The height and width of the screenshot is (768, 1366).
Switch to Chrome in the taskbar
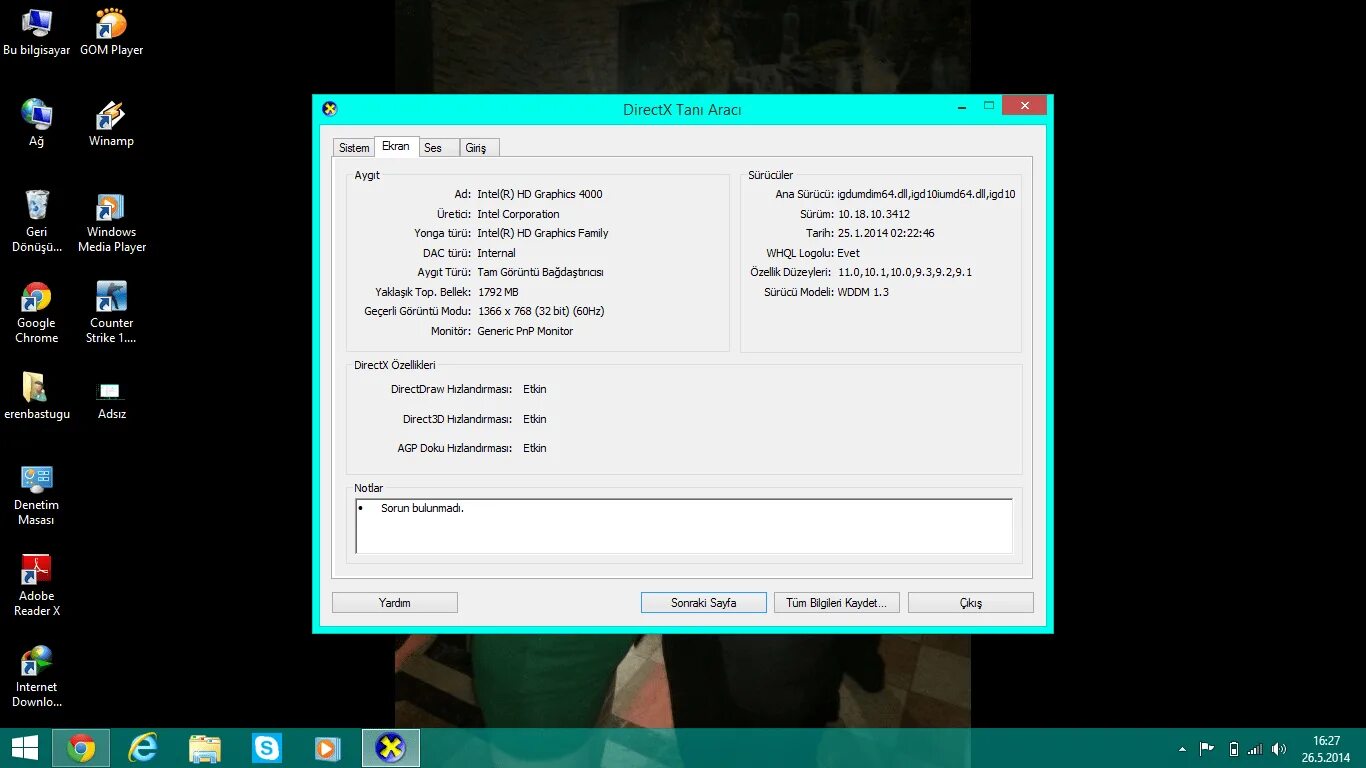(x=81, y=748)
